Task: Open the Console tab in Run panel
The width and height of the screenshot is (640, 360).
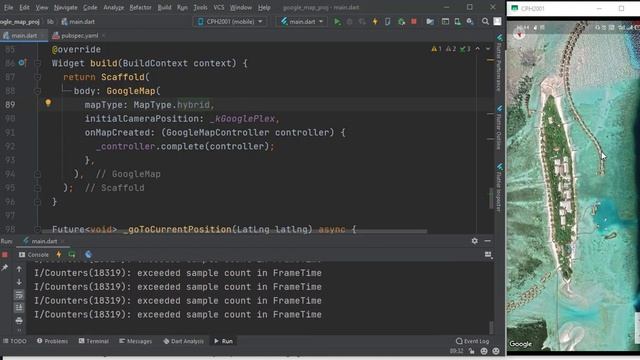Action: point(33,255)
